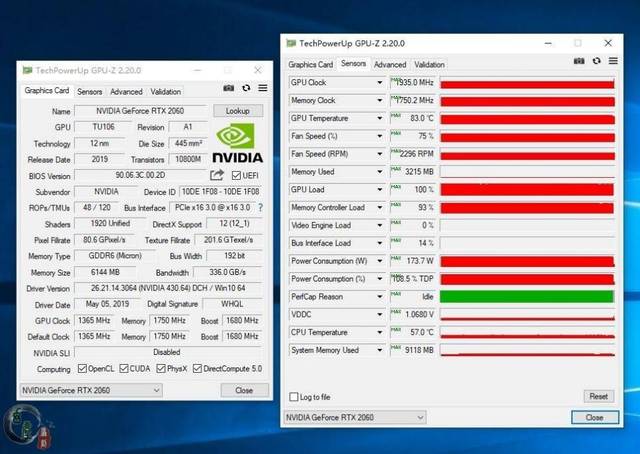
Task: Click the Memory Type field GDDR6 (Micron)
Action: pos(115,256)
